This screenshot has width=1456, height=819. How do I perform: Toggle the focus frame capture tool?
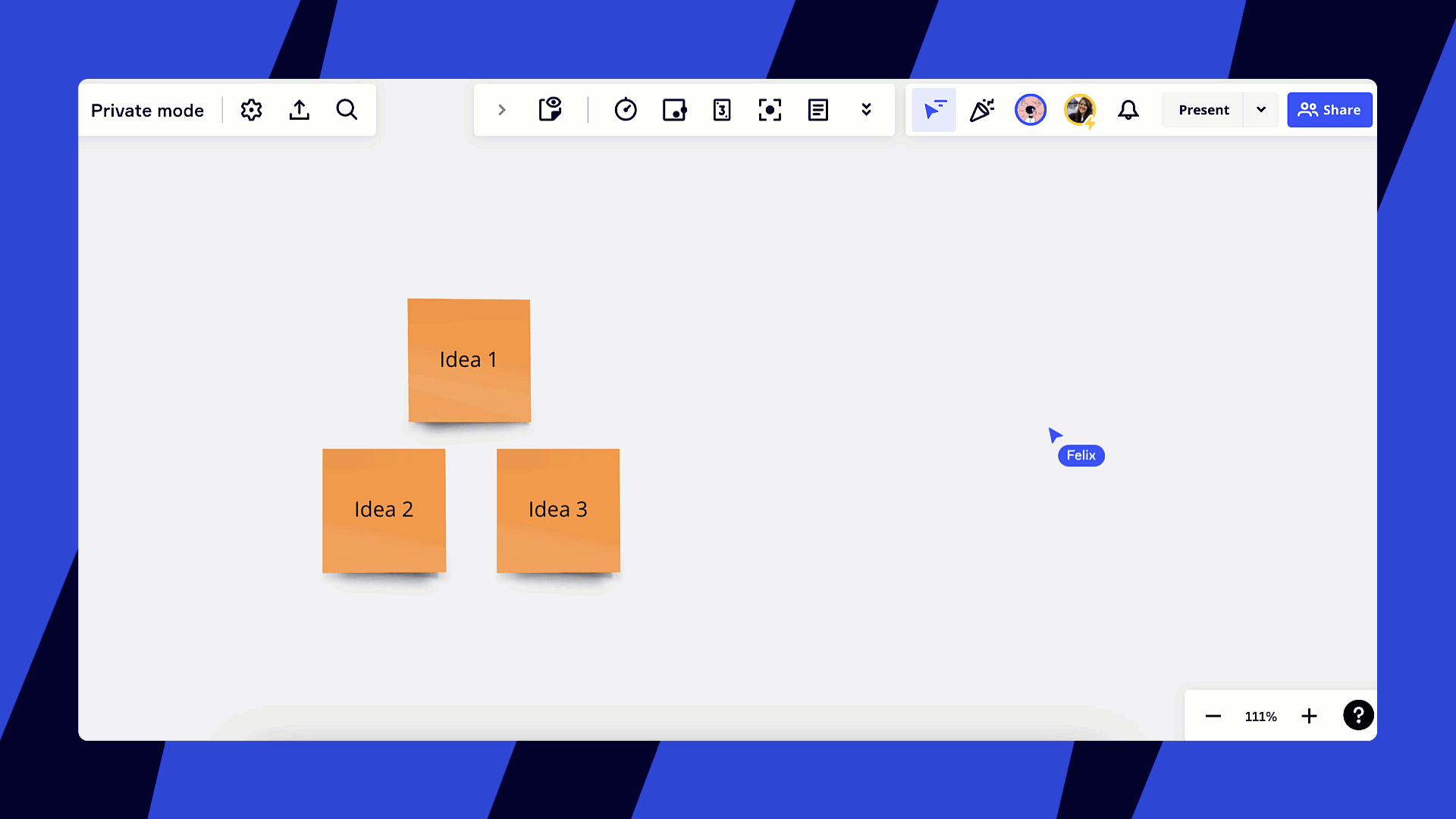point(770,110)
